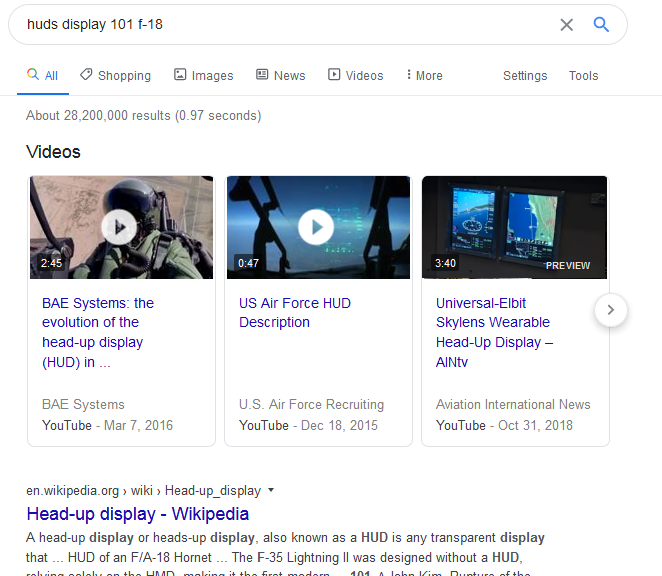
Task: Play the BAE Systems HUD video
Action: point(121,227)
